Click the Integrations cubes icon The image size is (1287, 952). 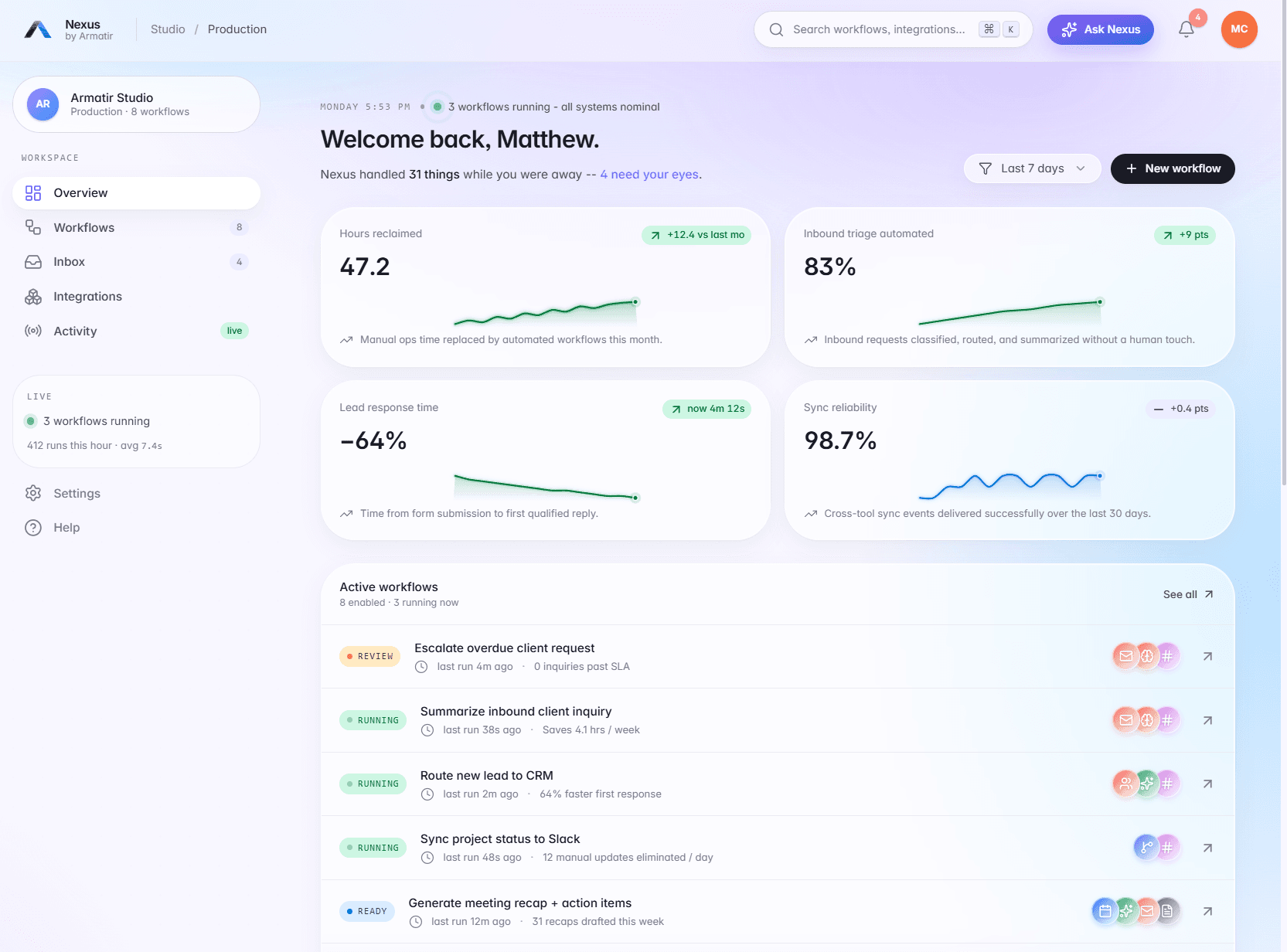point(33,297)
